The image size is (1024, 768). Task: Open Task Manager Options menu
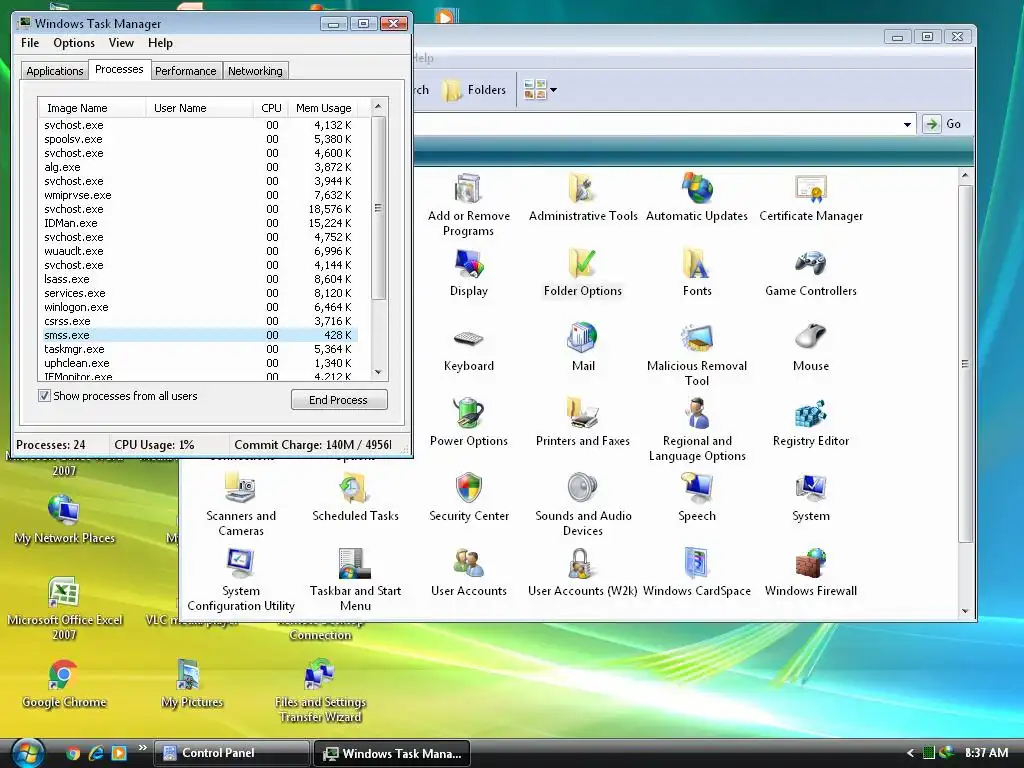click(x=74, y=43)
